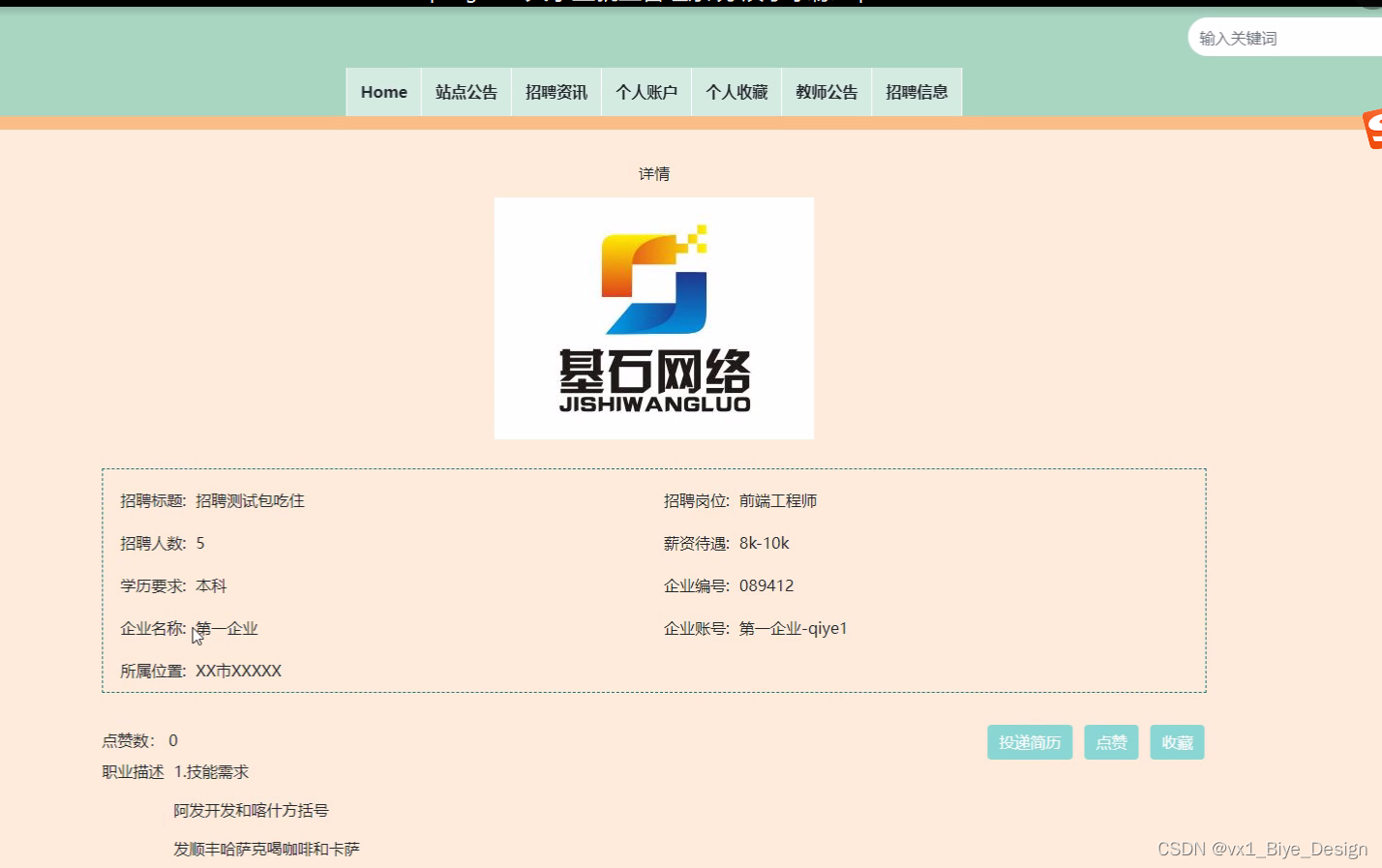Screen dimensions: 1382x868
Task: Select the location text XX市XXXXX
Action: click(238, 672)
